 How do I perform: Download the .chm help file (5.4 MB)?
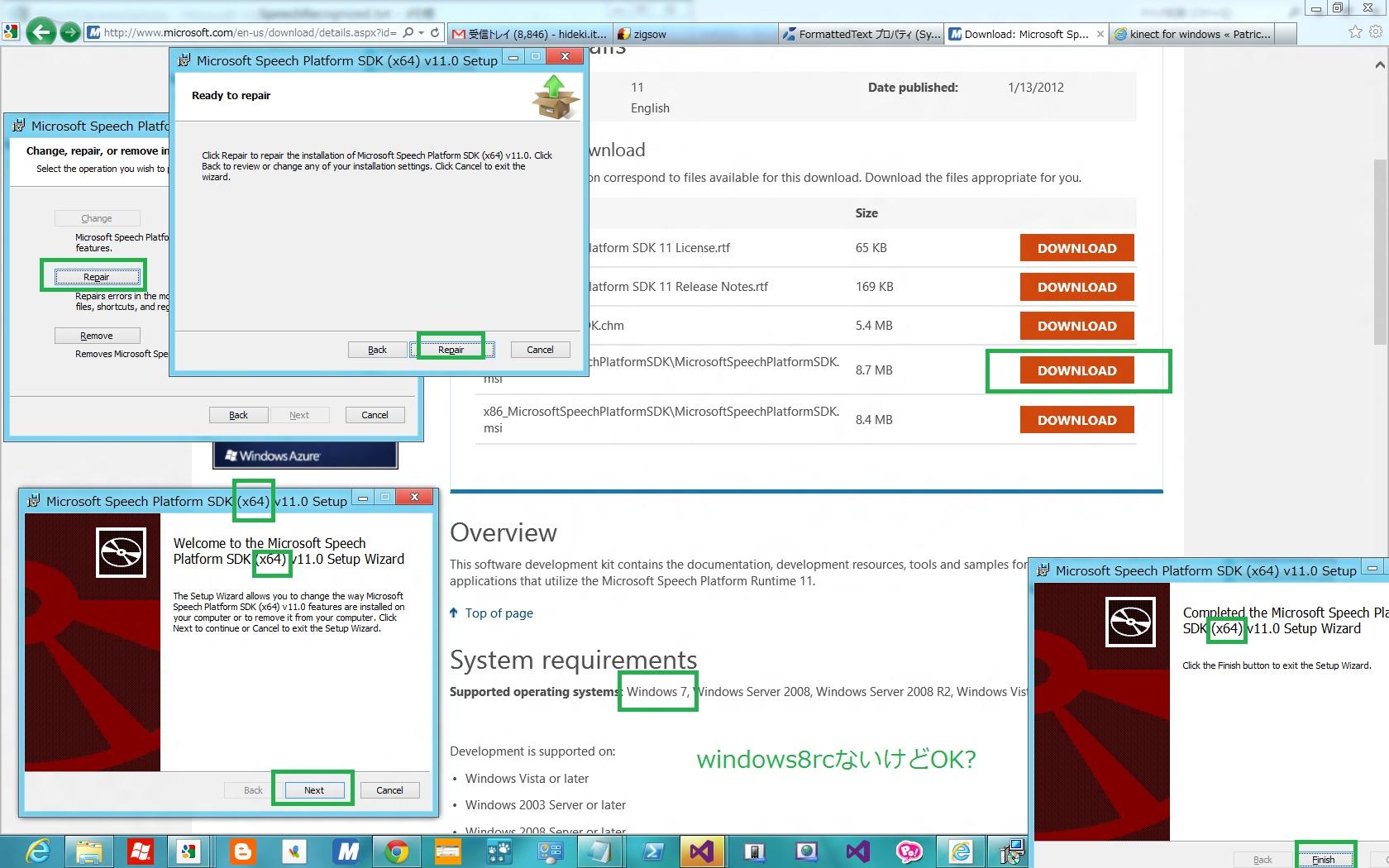coord(1076,326)
